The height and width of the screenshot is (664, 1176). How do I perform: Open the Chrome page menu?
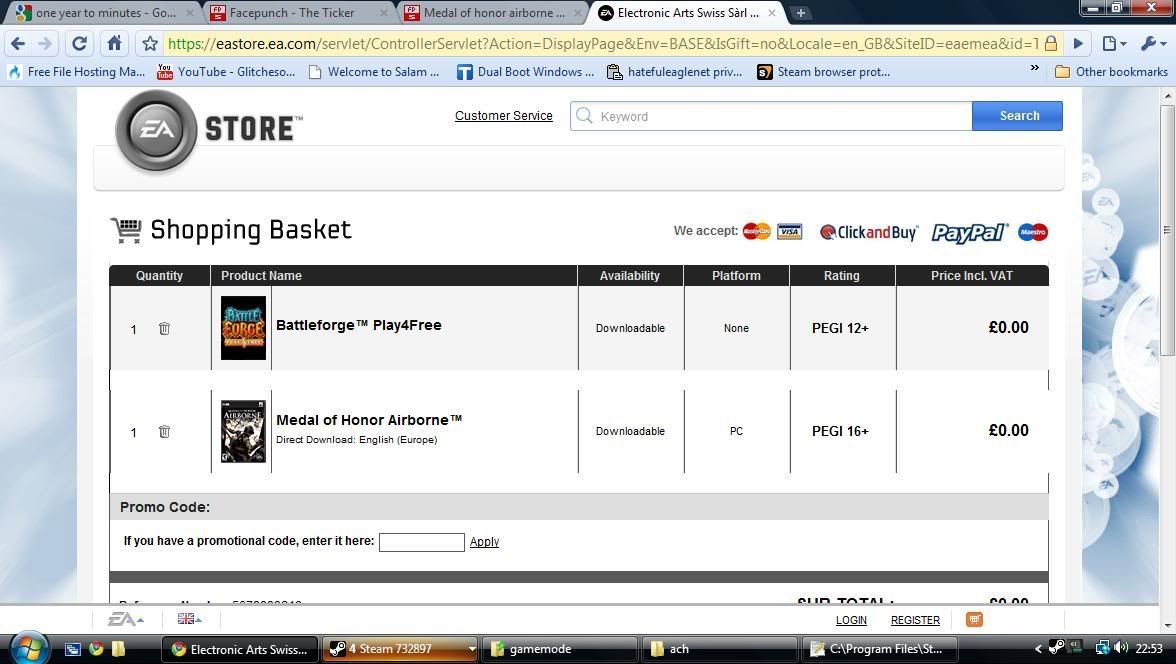(x=1114, y=44)
